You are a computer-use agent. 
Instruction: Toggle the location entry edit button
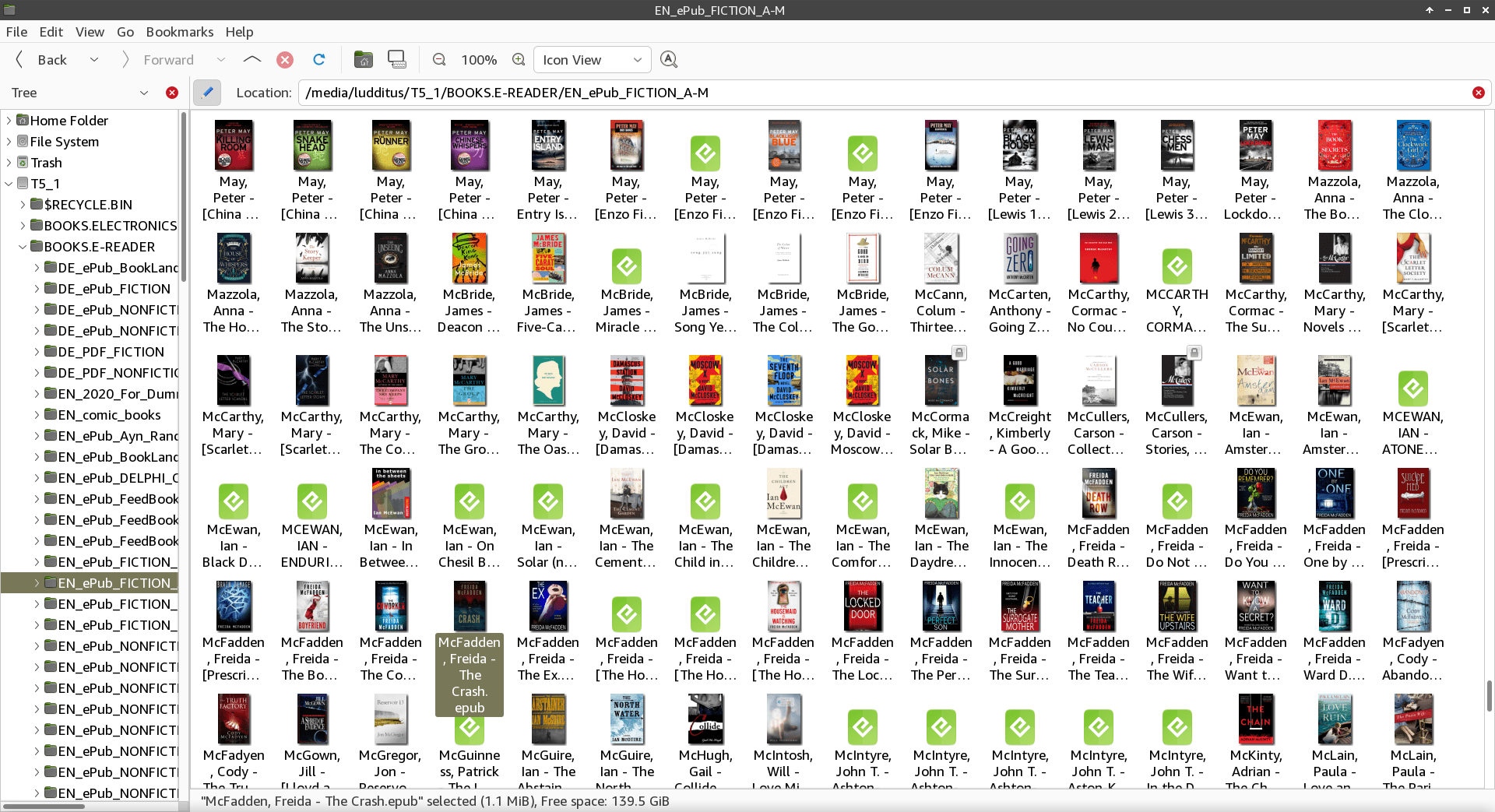point(207,93)
